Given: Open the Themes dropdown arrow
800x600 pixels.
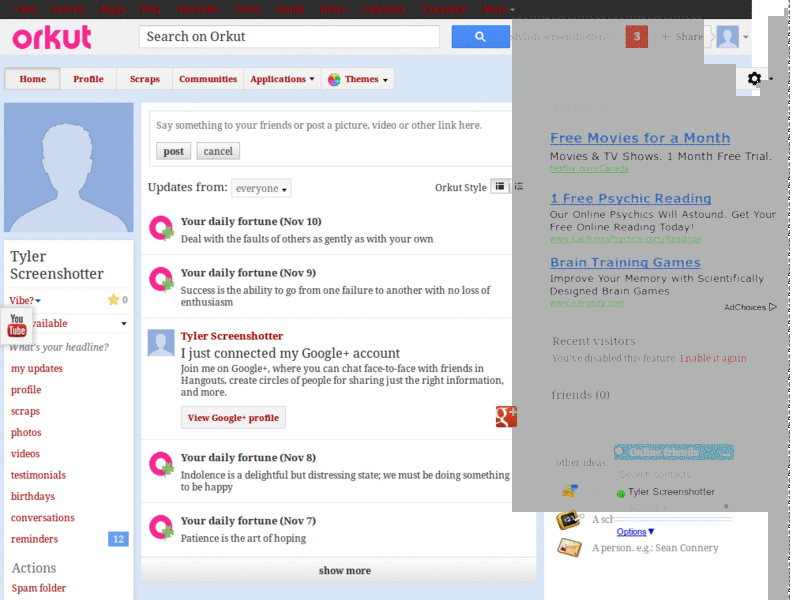Looking at the screenshot, I should (x=385, y=80).
